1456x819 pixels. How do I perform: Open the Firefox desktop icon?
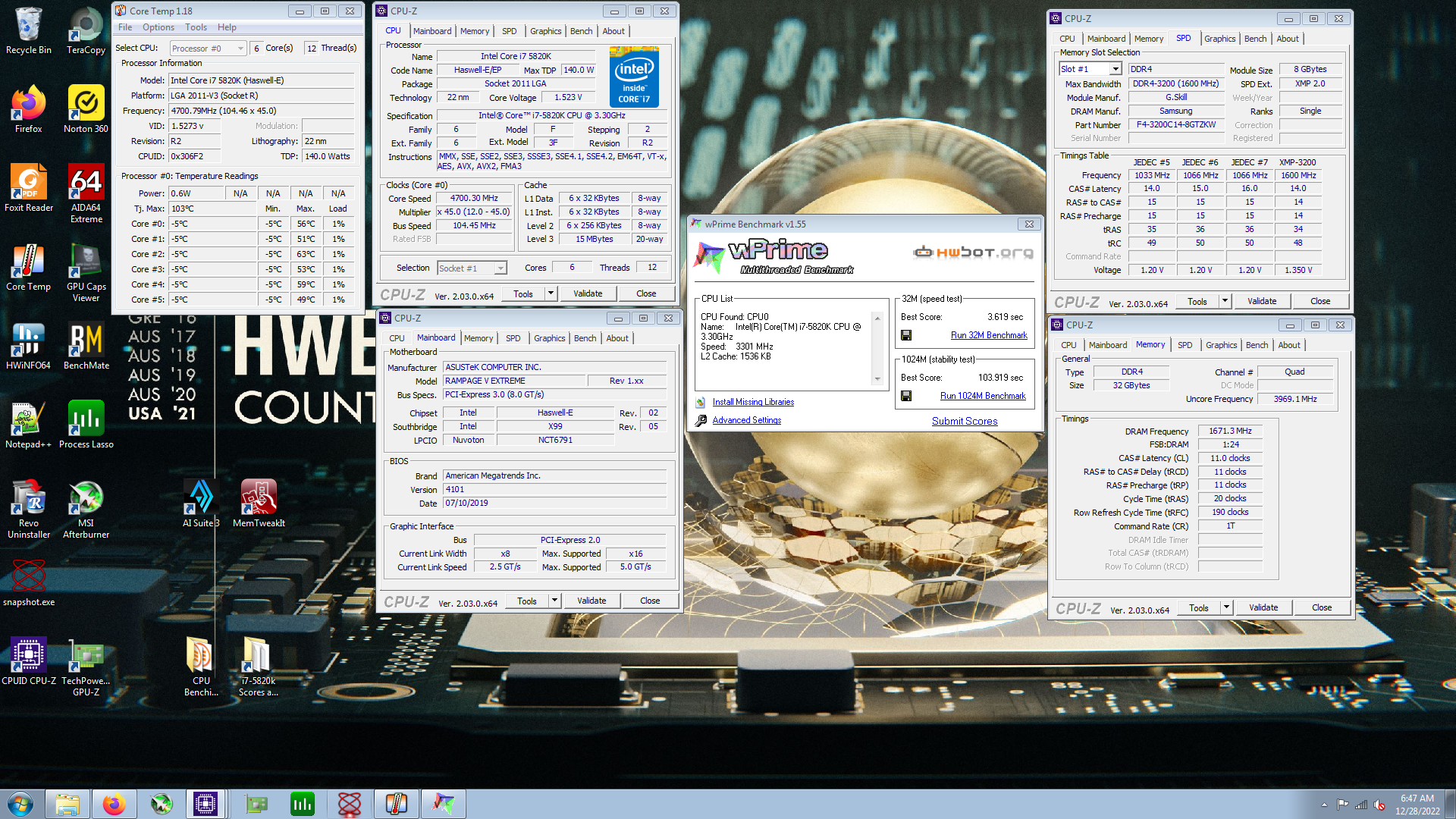pyautogui.click(x=29, y=109)
